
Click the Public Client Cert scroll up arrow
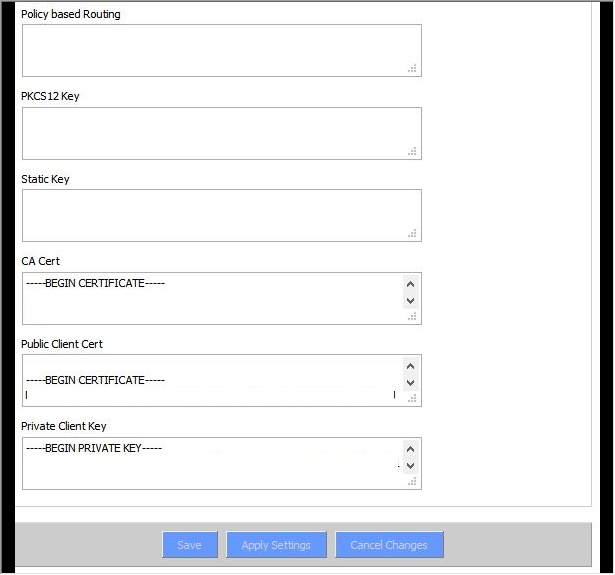coord(411,366)
